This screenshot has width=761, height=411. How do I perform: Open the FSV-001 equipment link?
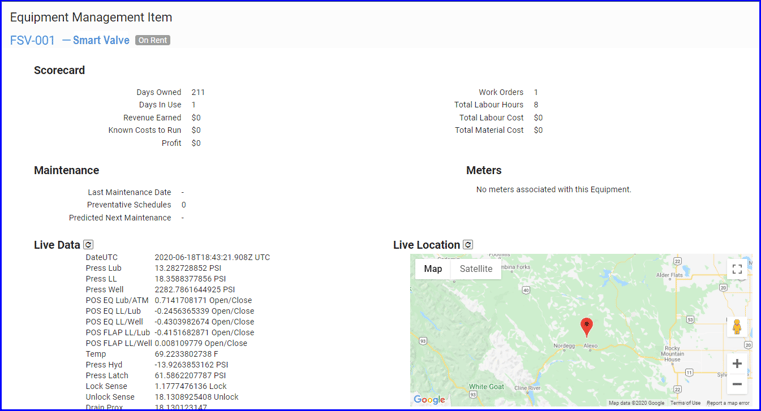[x=33, y=40]
